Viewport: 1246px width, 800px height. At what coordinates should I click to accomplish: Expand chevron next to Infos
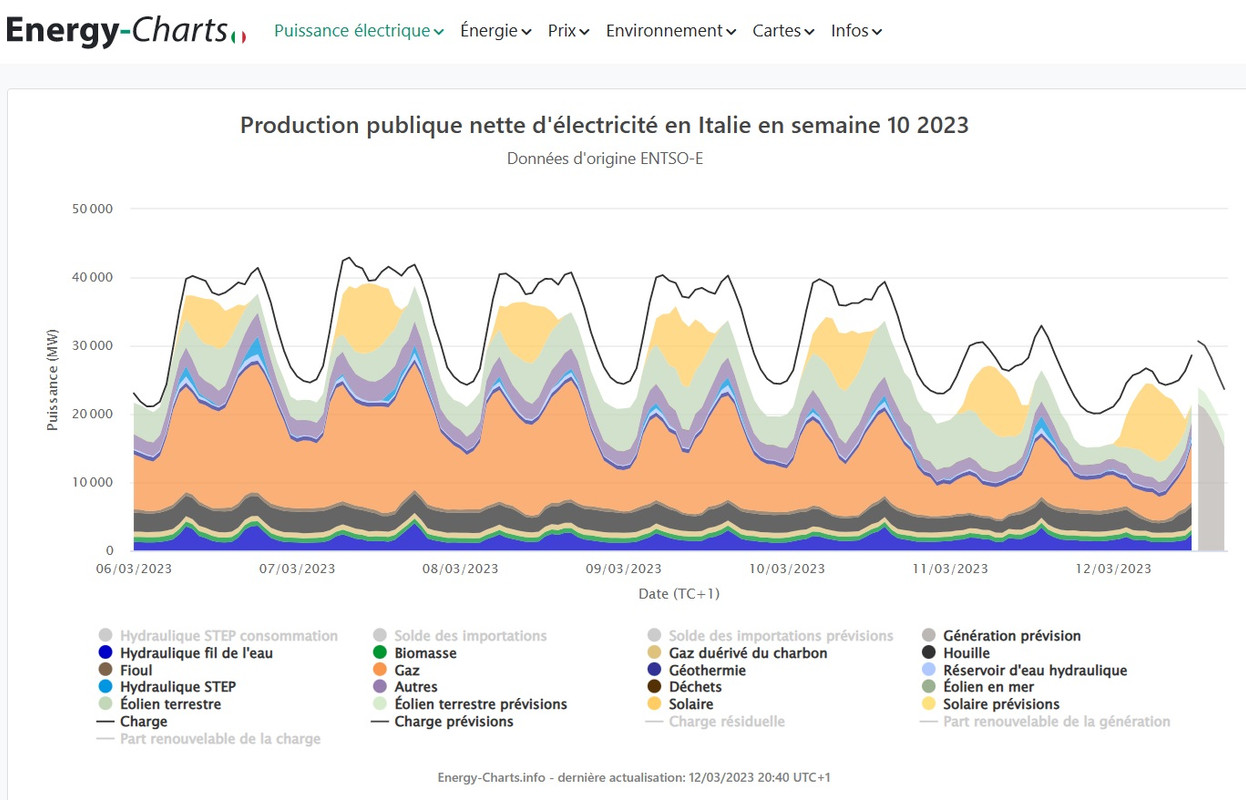(877, 32)
